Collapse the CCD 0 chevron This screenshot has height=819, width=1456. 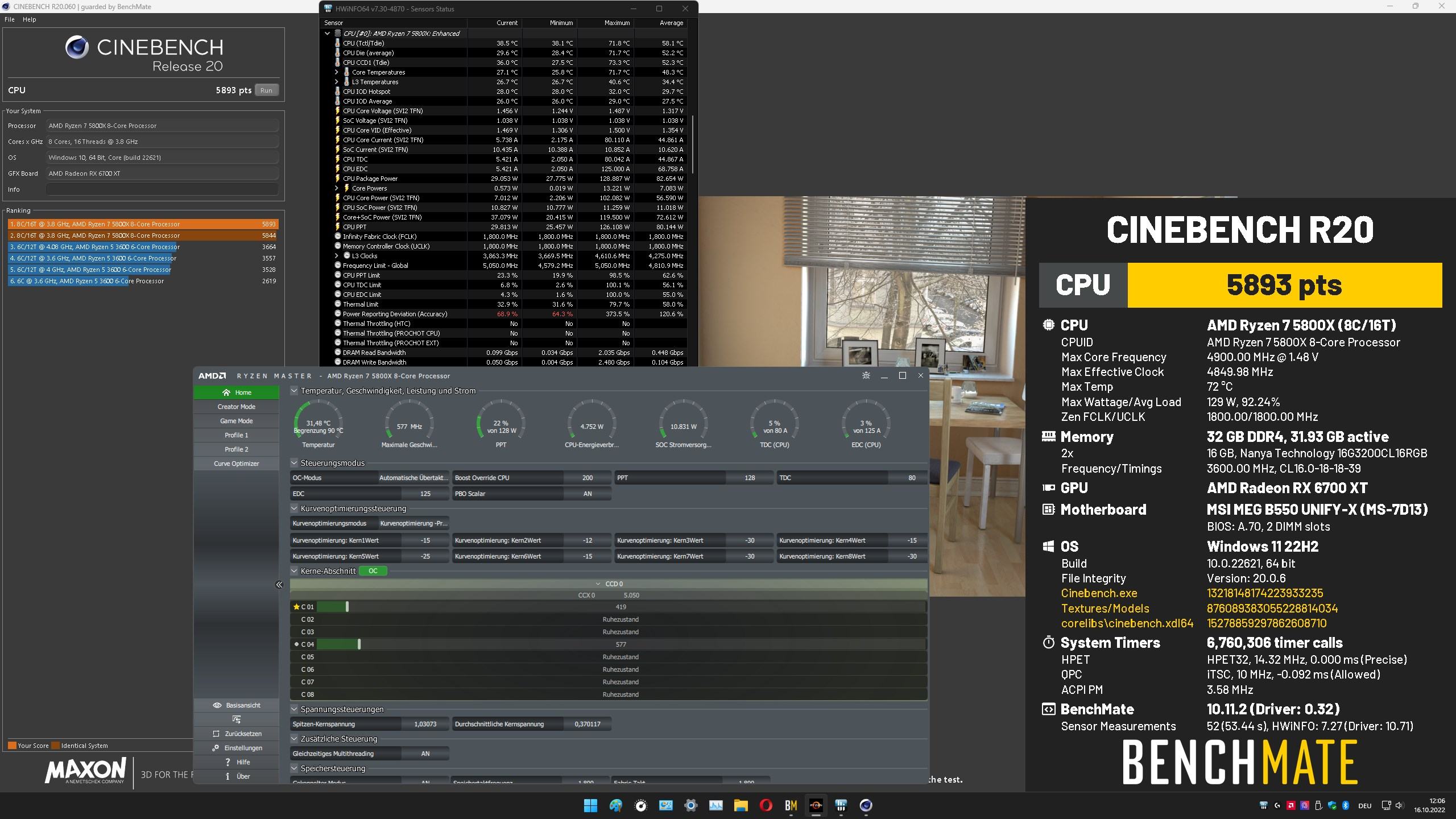(x=598, y=584)
